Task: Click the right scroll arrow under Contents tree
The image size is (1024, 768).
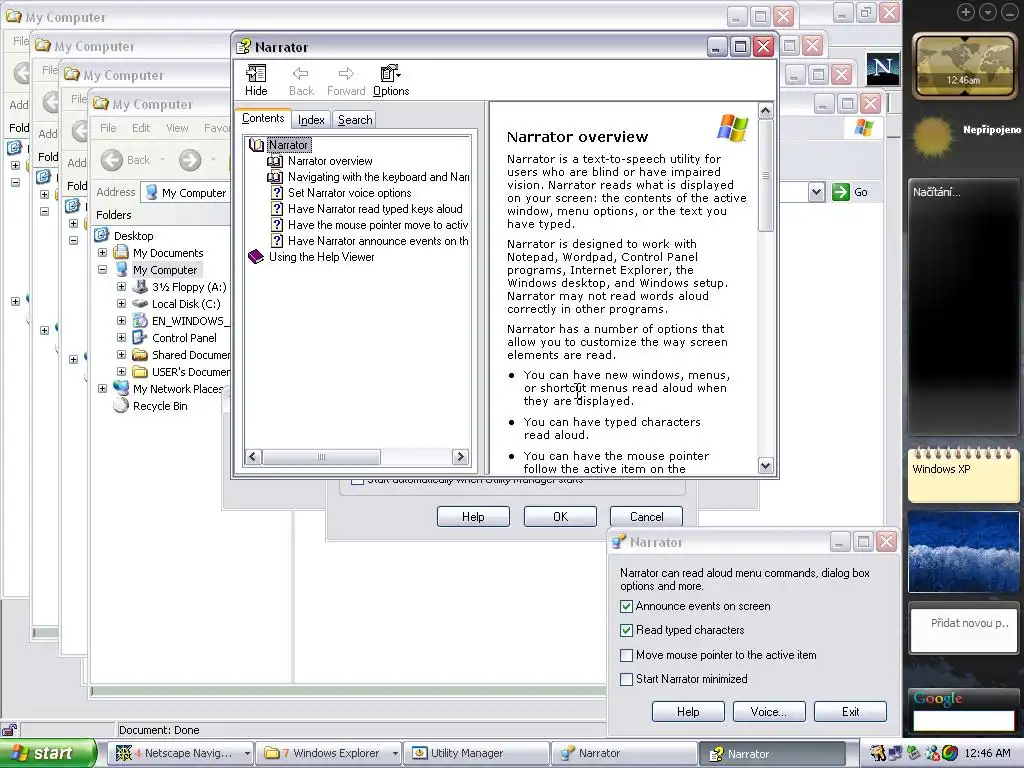Action: 460,456
